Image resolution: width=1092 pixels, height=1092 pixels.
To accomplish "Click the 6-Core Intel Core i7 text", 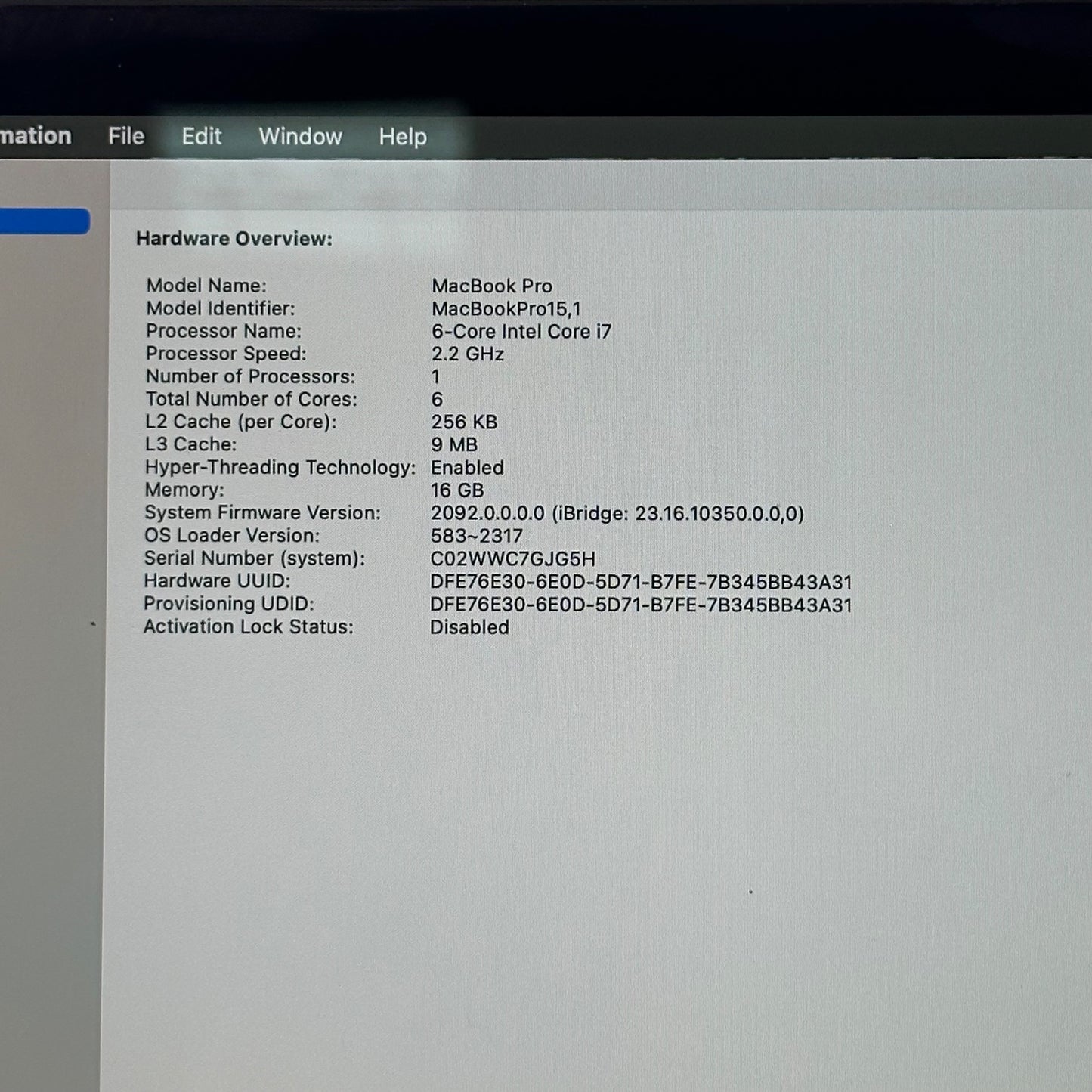I will [521, 332].
